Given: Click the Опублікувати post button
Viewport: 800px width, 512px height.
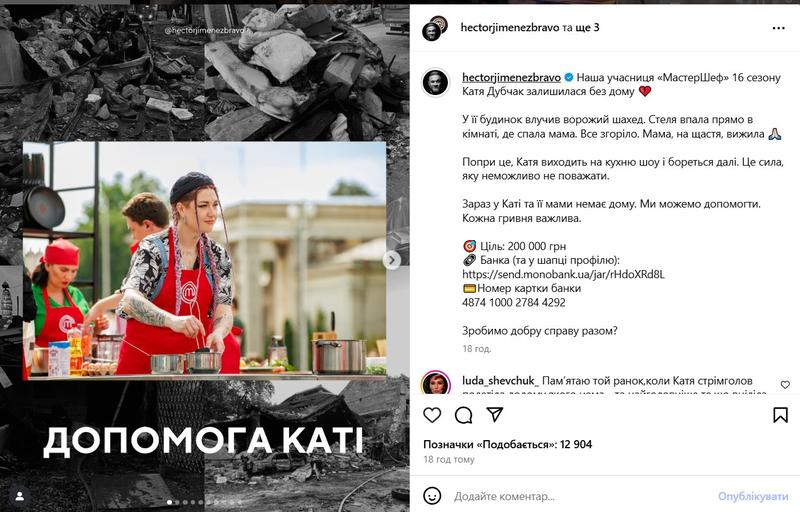Looking at the screenshot, I should click(x=753, y=496).
